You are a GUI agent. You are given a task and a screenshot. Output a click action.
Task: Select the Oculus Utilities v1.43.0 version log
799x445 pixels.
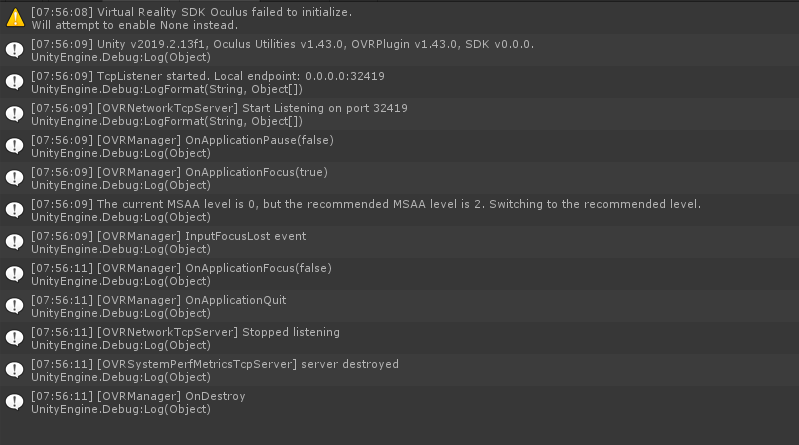coord(400,50)
